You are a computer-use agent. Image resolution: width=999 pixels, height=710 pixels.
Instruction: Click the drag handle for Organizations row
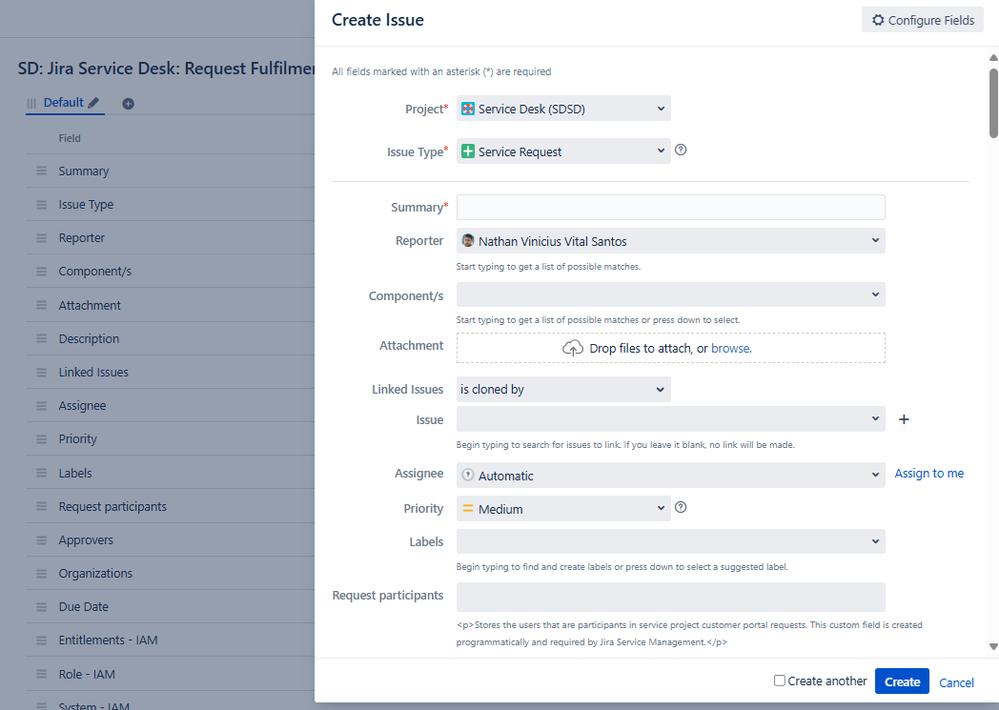41,574
